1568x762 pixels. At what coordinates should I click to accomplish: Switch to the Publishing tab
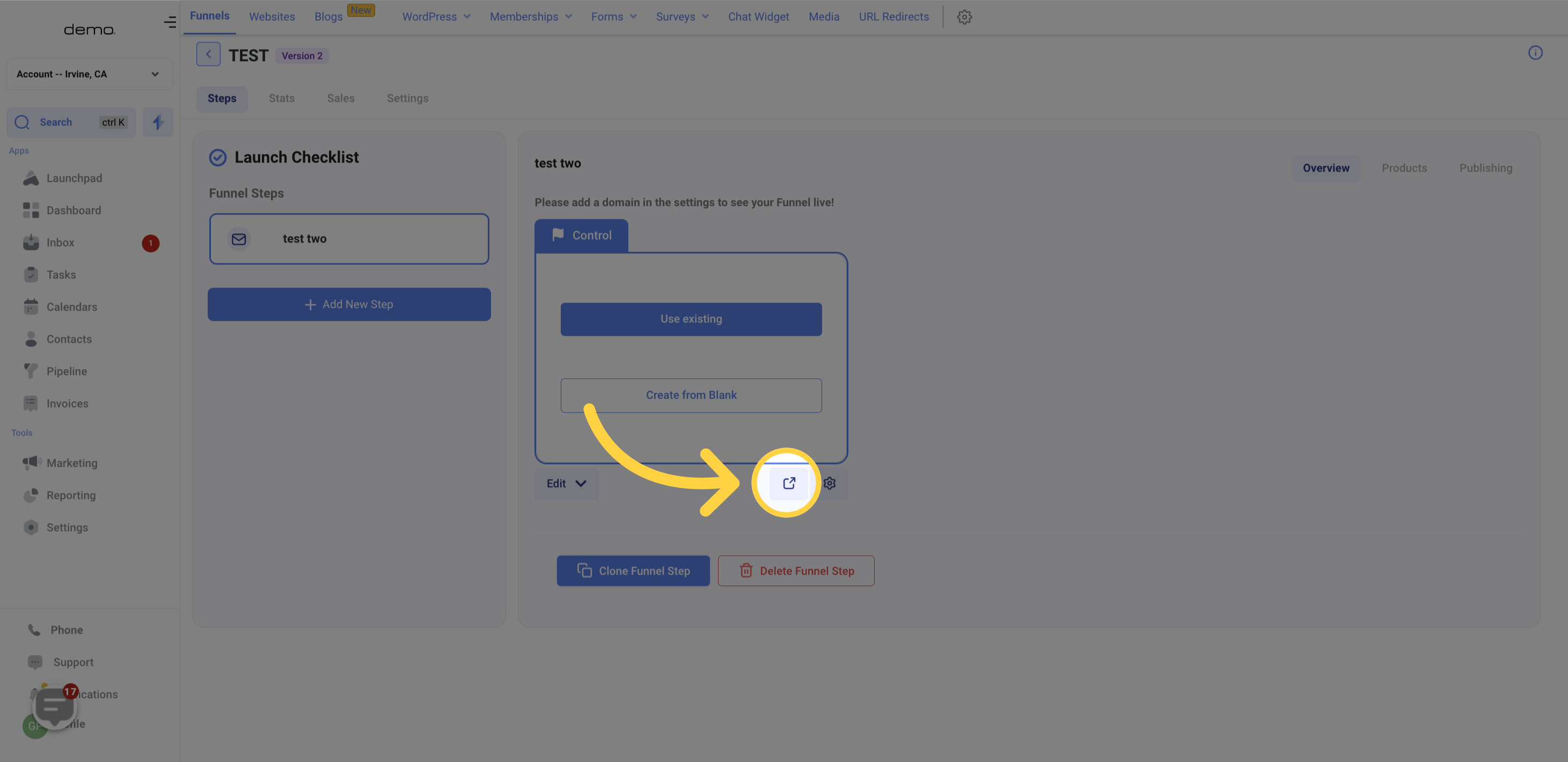point(1485,168)
